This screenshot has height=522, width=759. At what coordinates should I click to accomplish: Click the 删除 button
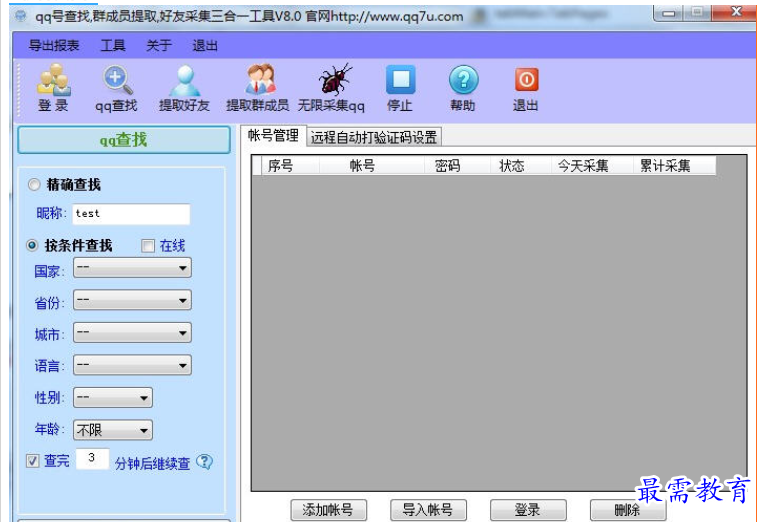(x=627, y=510)
